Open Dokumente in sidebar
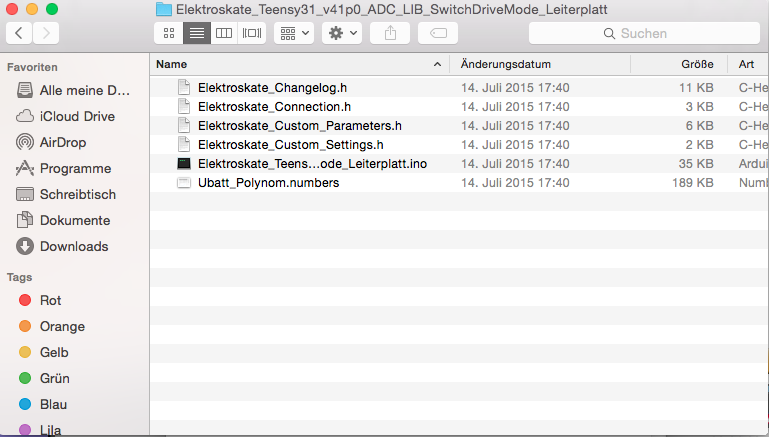The height and width of the screenshot is (437, 769). [x=75, y=220]
